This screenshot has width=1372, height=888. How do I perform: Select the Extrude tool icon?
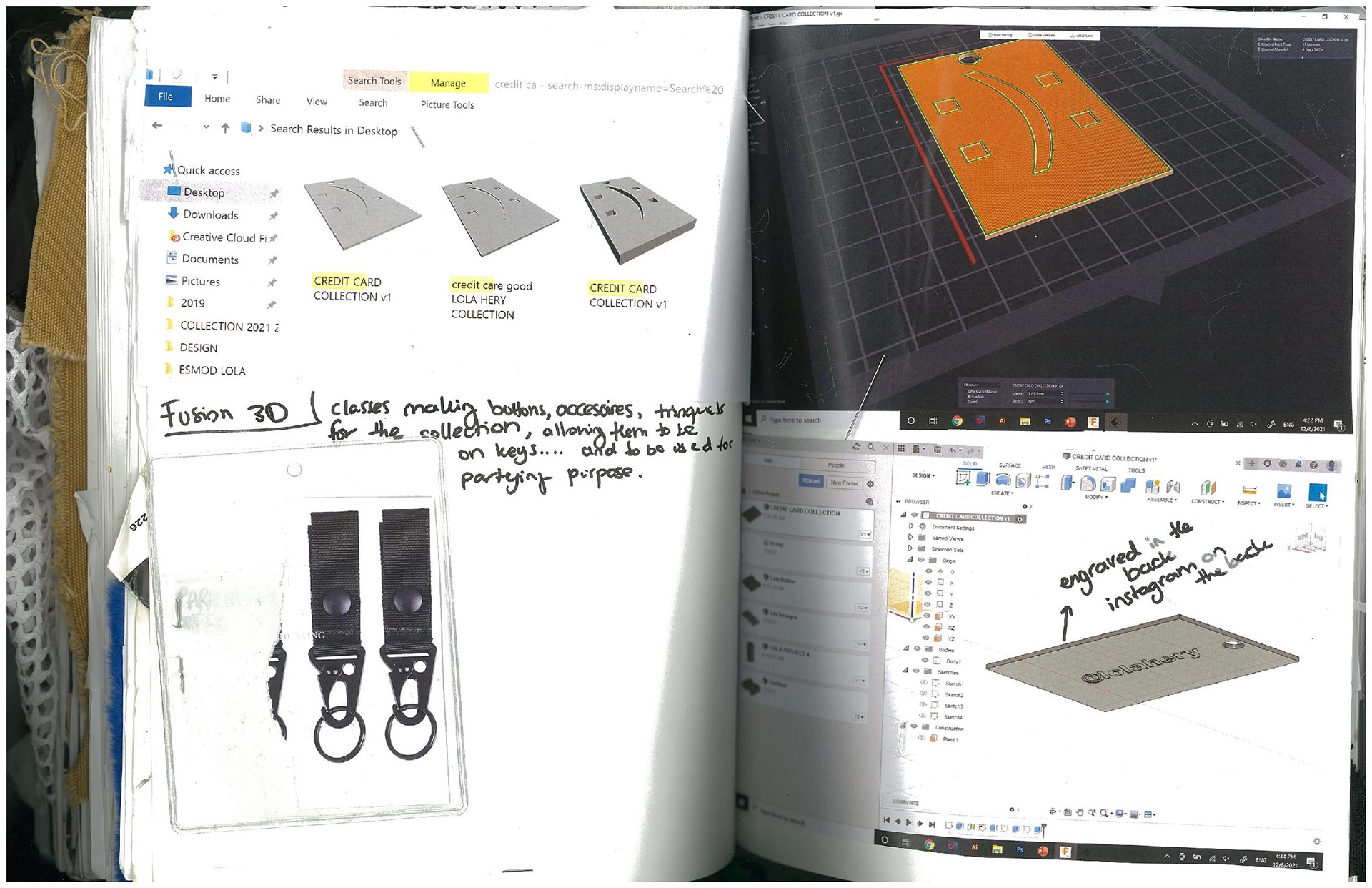[x=983, y=478]
